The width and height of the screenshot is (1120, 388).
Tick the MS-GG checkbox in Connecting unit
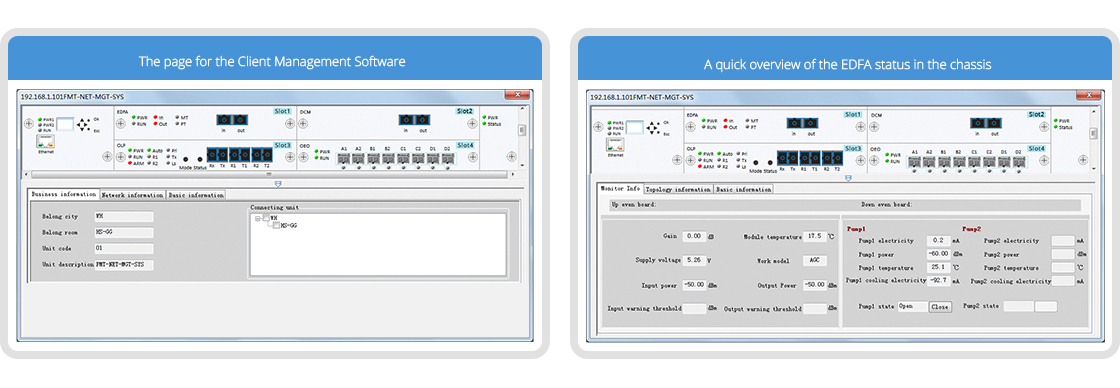pyautogui.click(x=276, y=225)
